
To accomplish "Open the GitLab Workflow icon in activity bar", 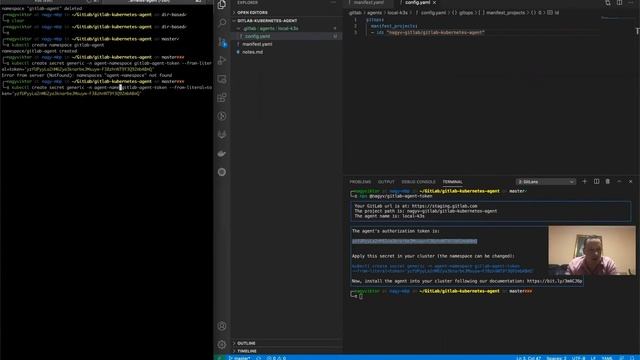I will click(x=222, y=135).
